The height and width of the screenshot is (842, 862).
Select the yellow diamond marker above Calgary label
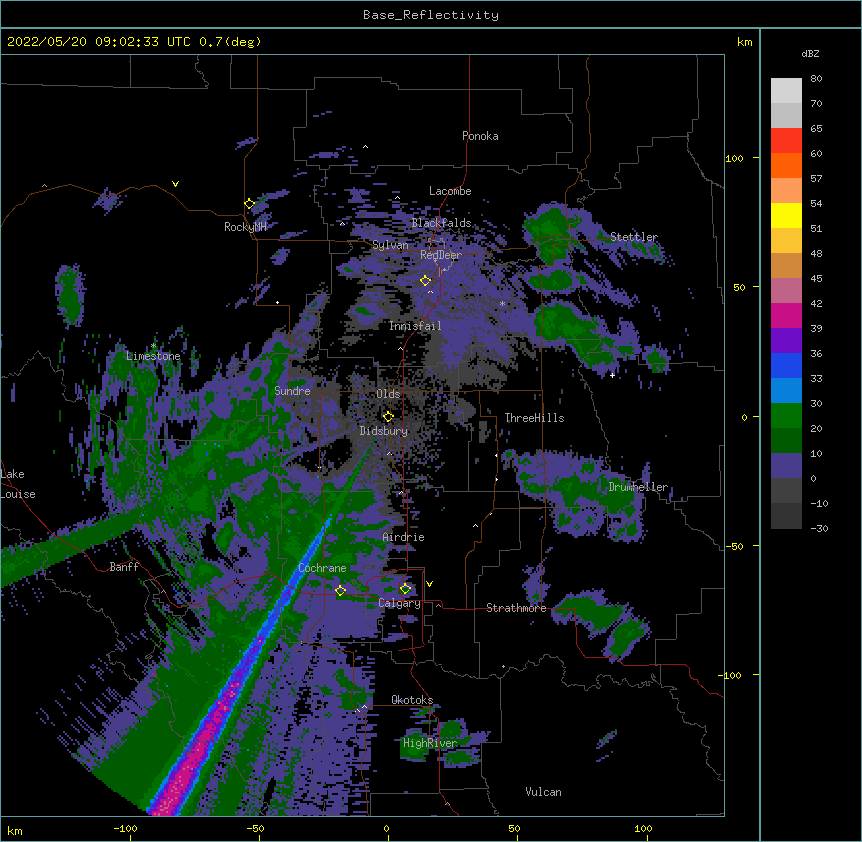[x=405, y=589]
